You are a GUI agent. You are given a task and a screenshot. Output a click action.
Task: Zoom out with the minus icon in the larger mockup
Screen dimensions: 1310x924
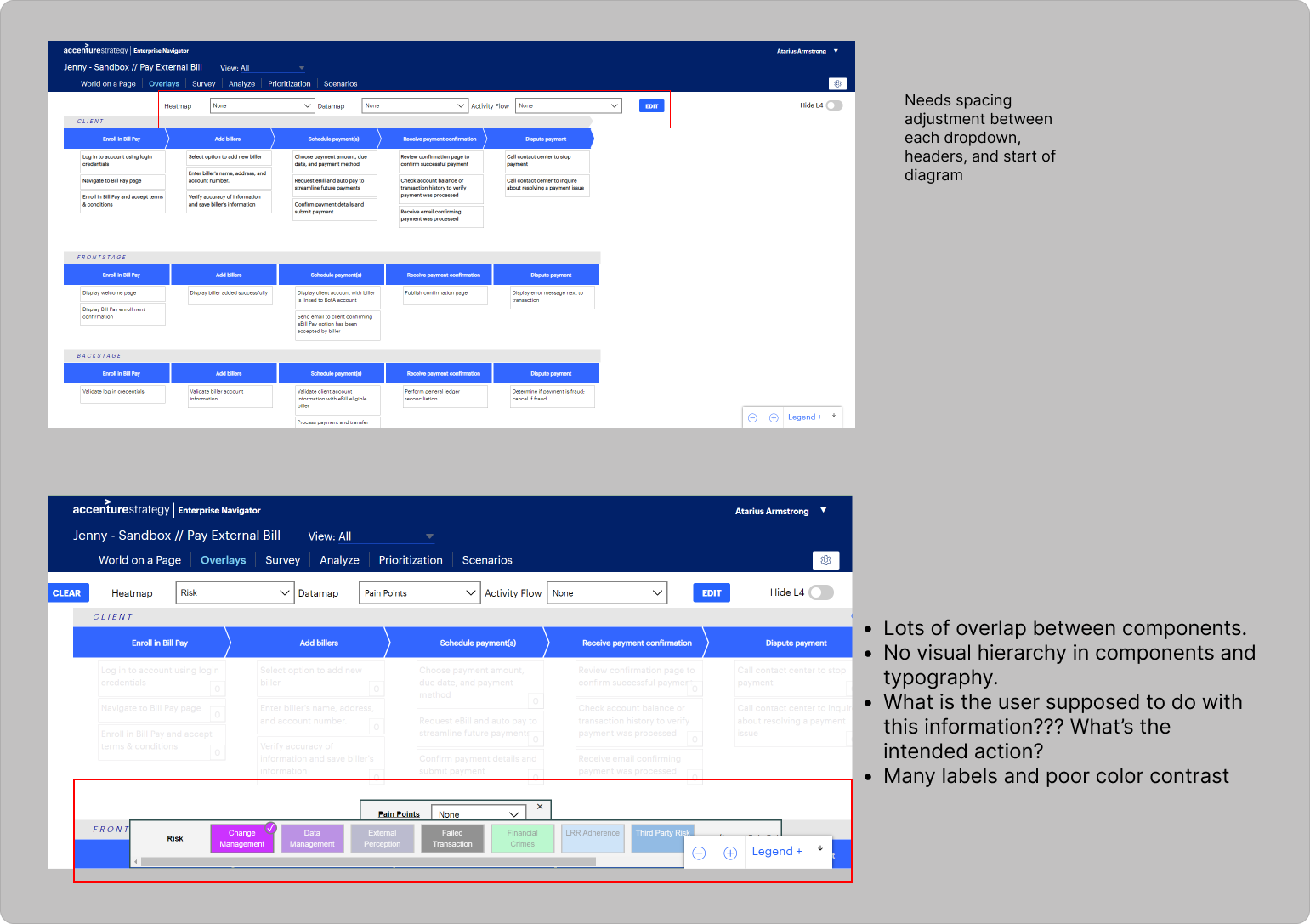point(699,853)
